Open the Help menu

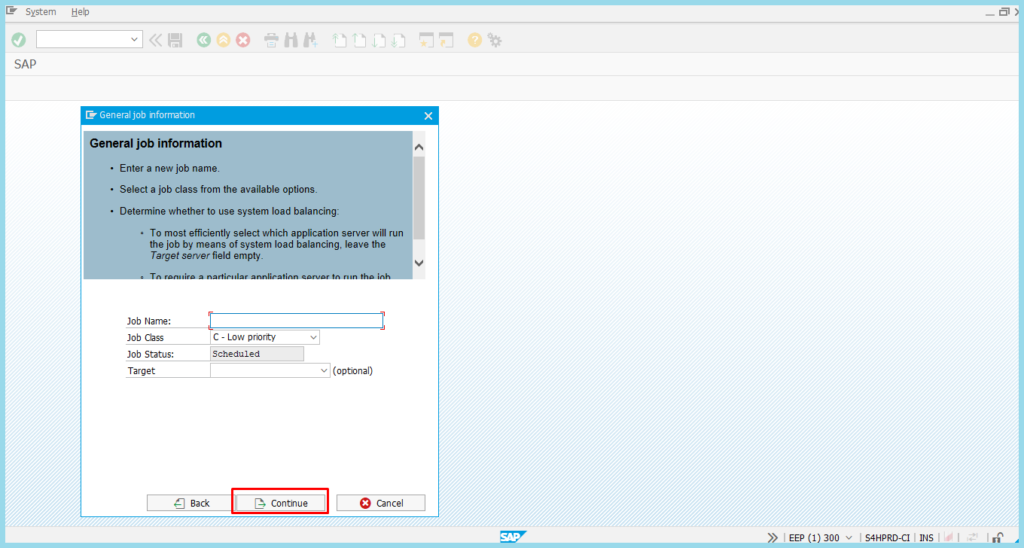[x=80, y=12]
